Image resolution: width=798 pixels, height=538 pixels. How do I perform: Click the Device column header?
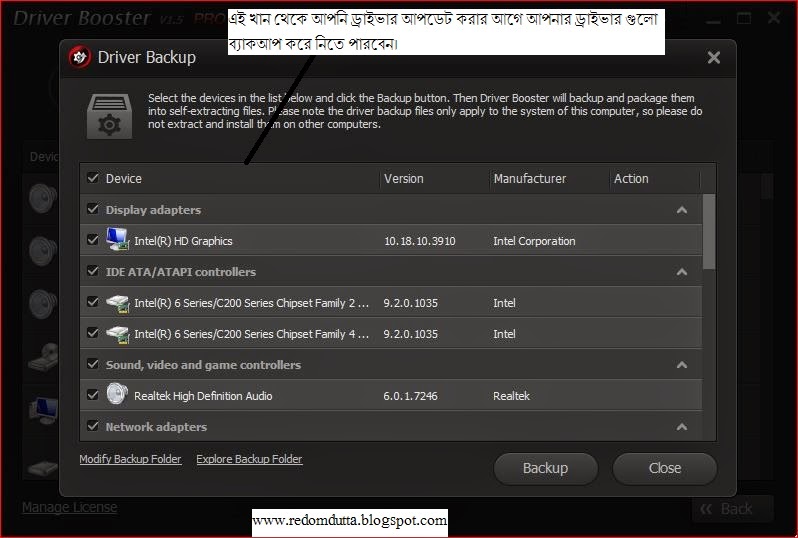(124, 179)
